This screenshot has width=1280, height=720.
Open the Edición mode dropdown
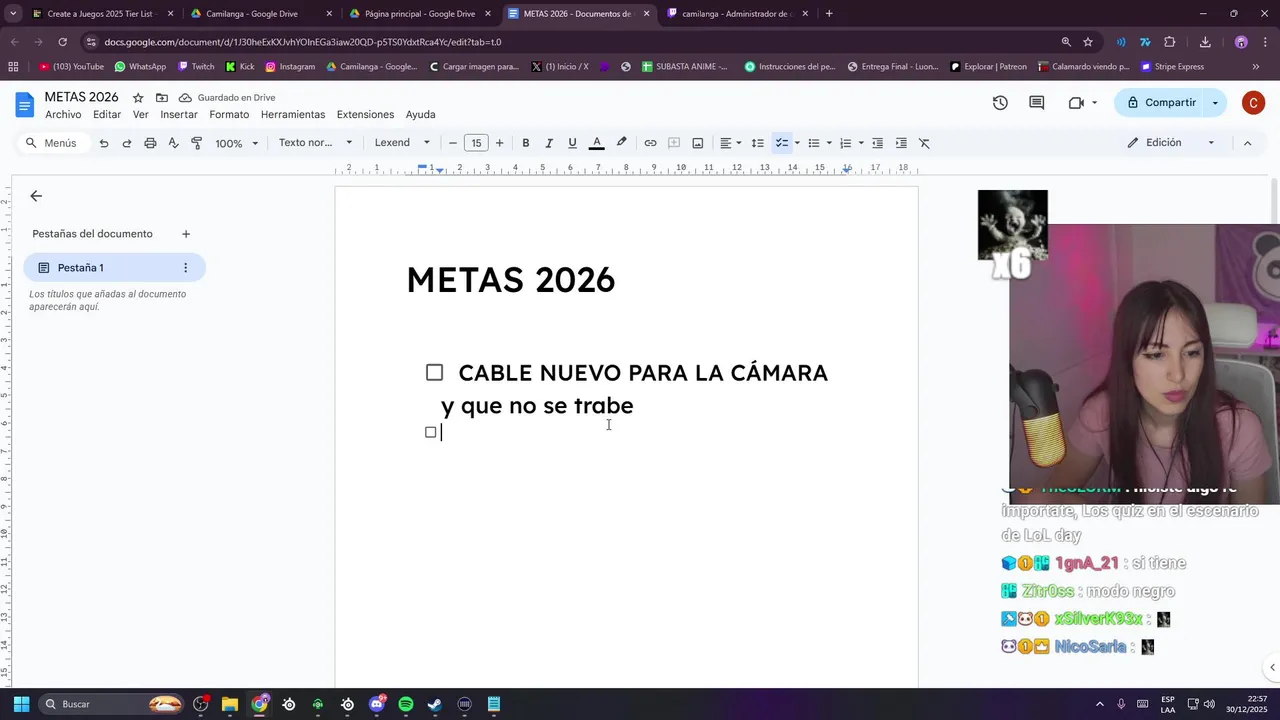[1170, 143]
